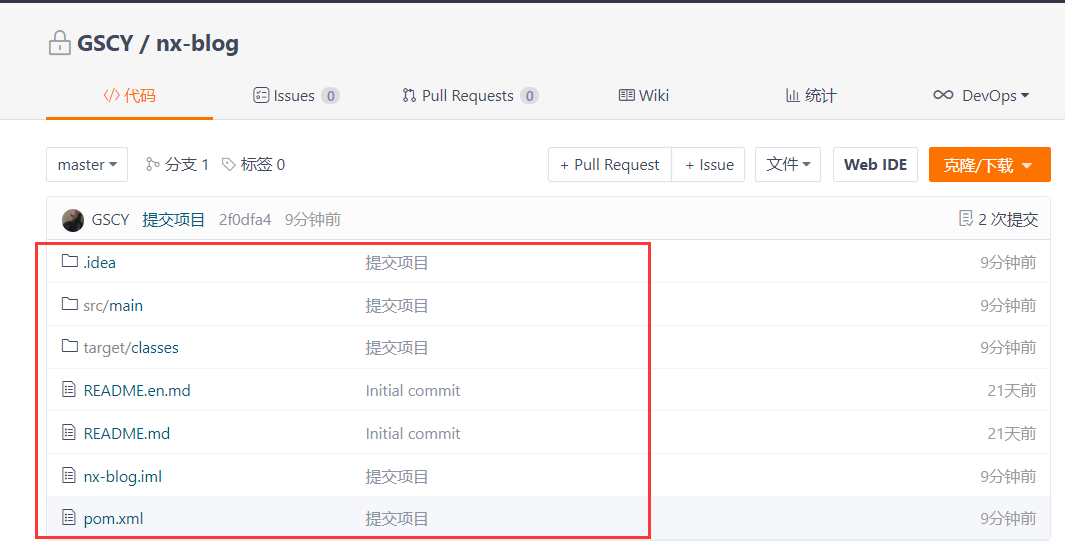The image size is (1065, 552).
Task: Create a new Pull Request button
Action: [610, 164]
